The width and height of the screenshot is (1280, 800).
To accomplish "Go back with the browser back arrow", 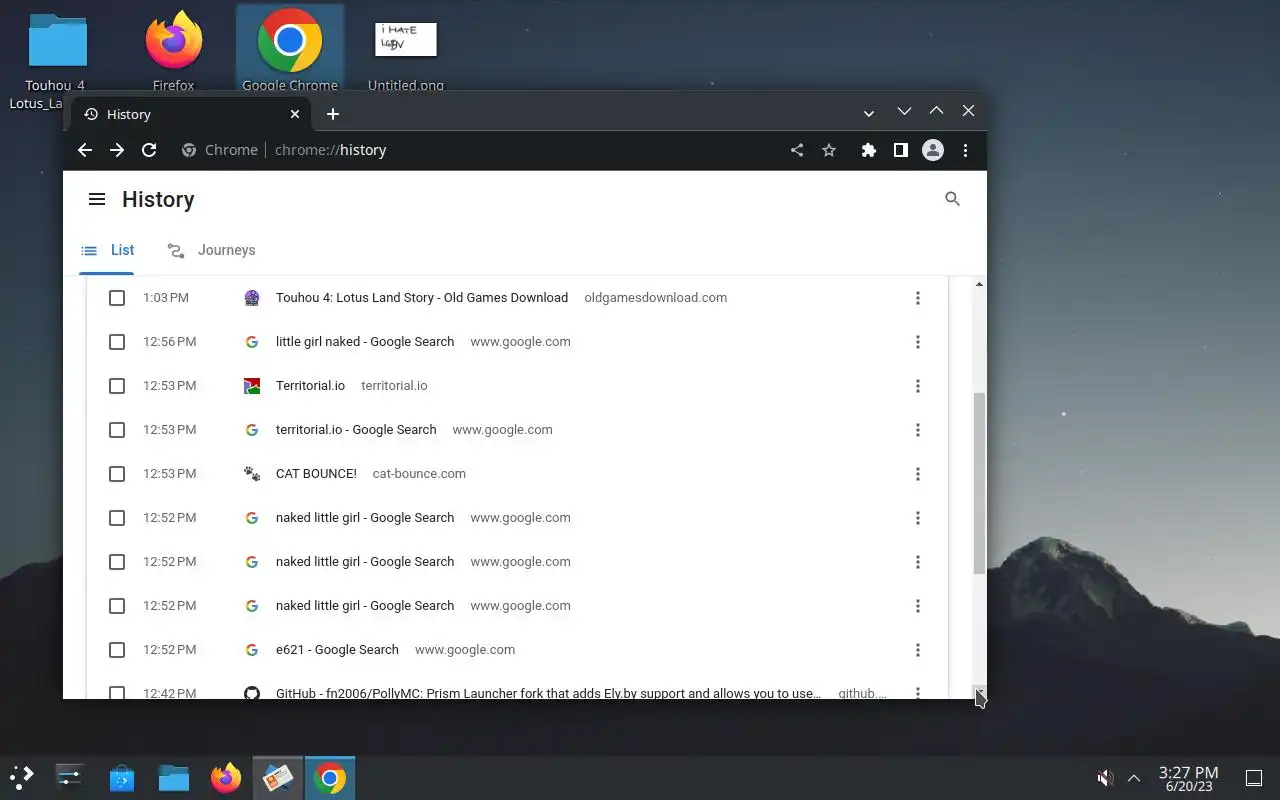I will tap(85, 150).
